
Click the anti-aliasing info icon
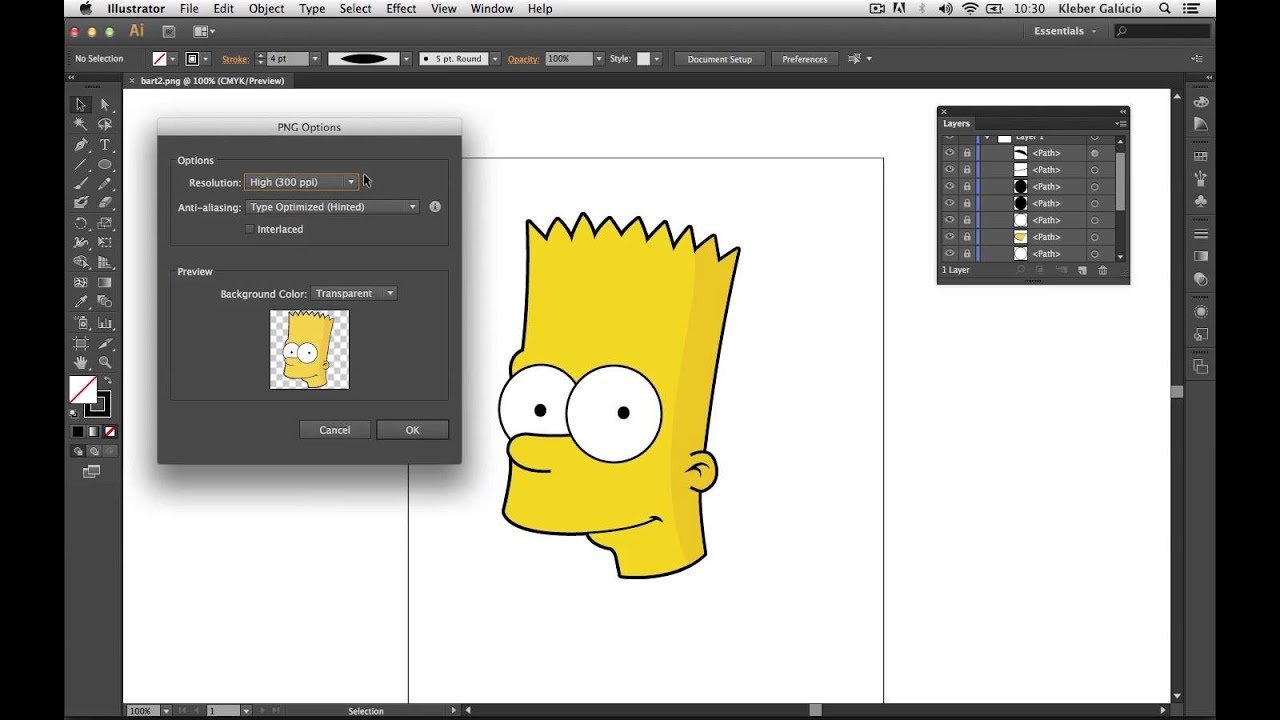(x=435, y=207)
